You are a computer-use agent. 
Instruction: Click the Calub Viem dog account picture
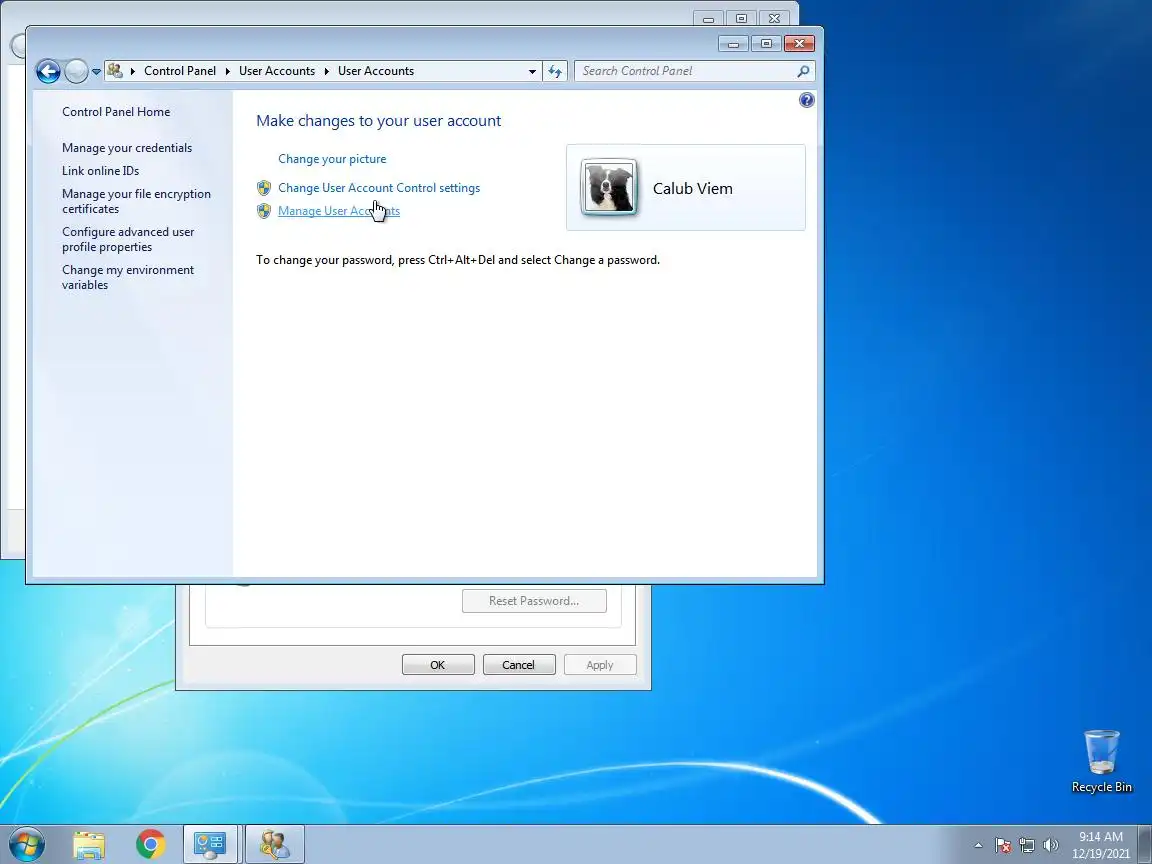(609, 187)
